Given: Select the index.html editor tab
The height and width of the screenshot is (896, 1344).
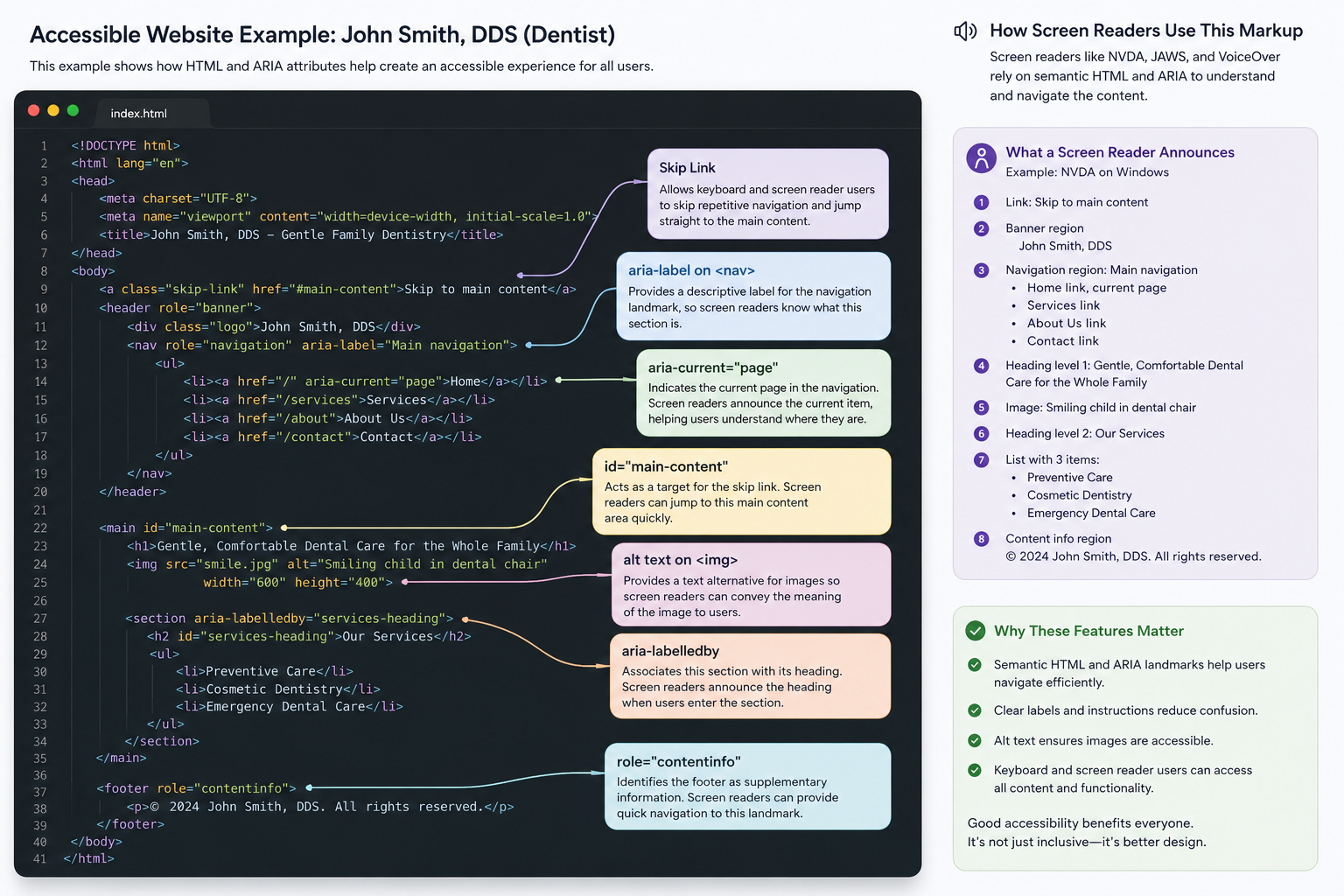Looking at the screenshot, I should click(150, 113).
